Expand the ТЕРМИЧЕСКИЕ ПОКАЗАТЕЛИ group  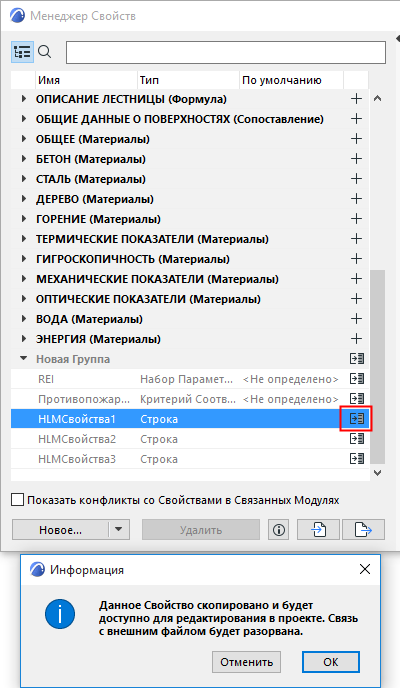coord(24,239)
